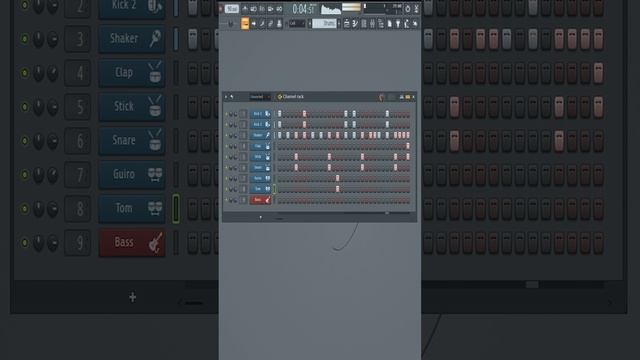Open the Piano roll view icon in the toolbar
Screen dimensions: 640x360
[355, 24]
